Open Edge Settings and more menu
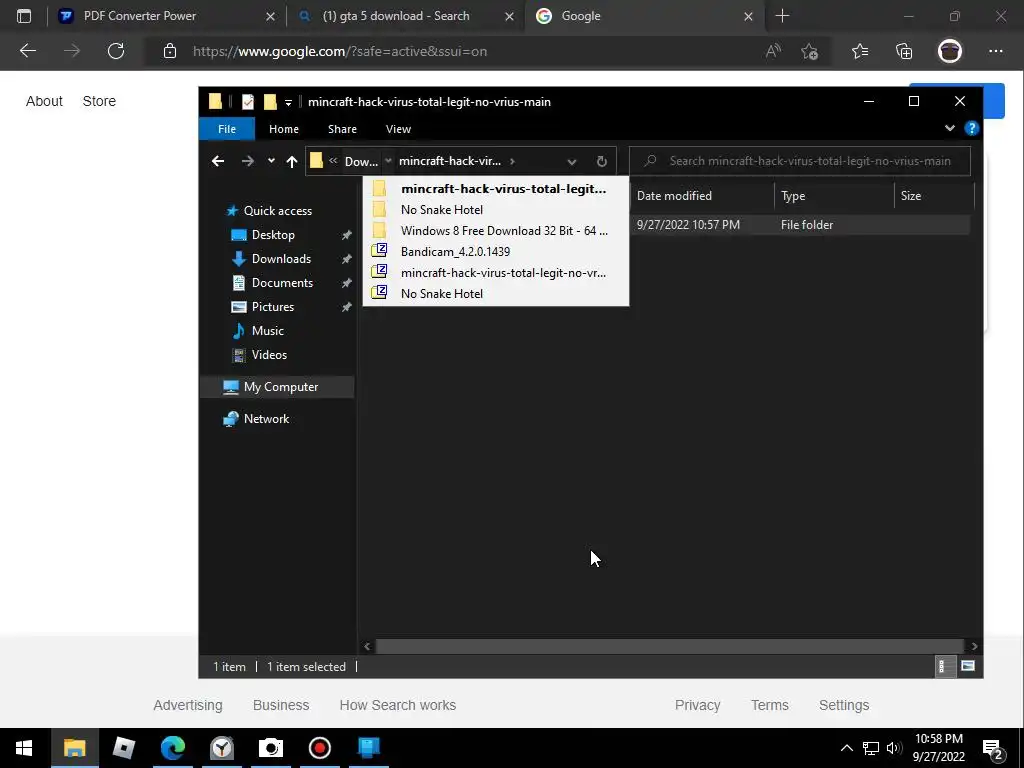Image resolution: width=1024 pixels, height=768 pixels. 995,51
